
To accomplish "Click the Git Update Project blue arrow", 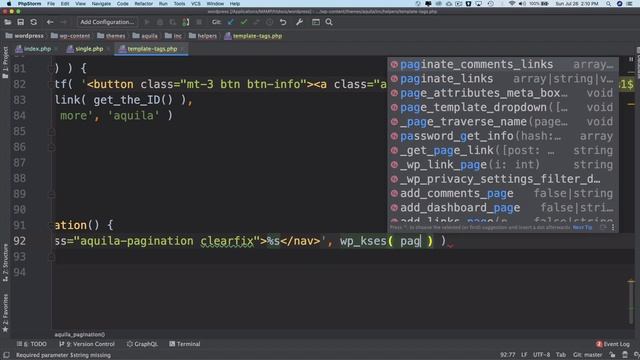I will (231, 22).
